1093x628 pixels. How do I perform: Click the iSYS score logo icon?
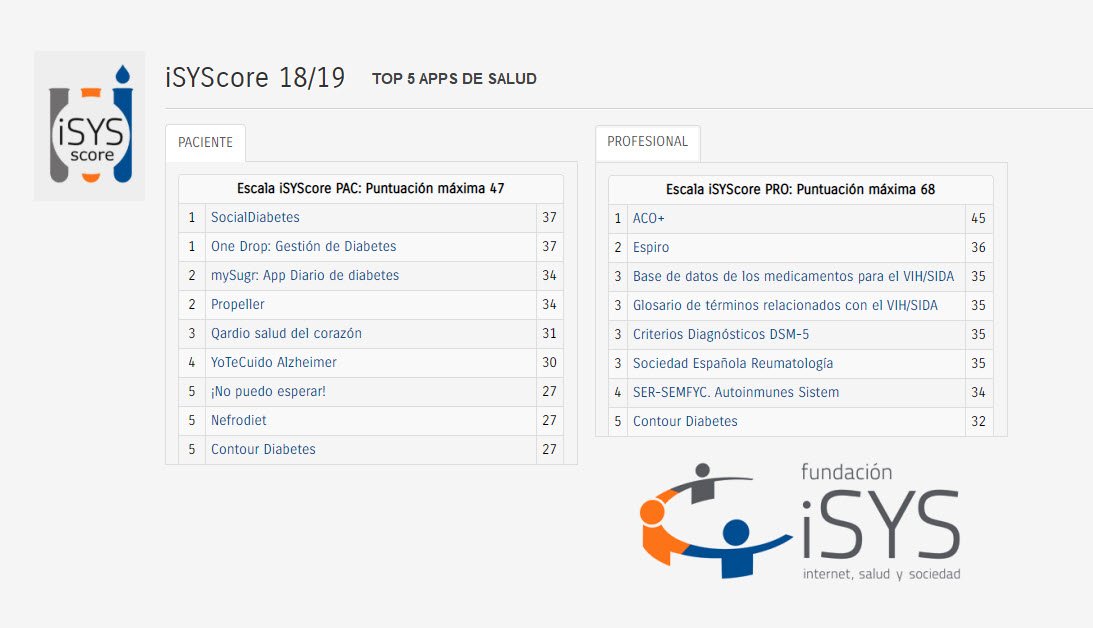point(90,126)
